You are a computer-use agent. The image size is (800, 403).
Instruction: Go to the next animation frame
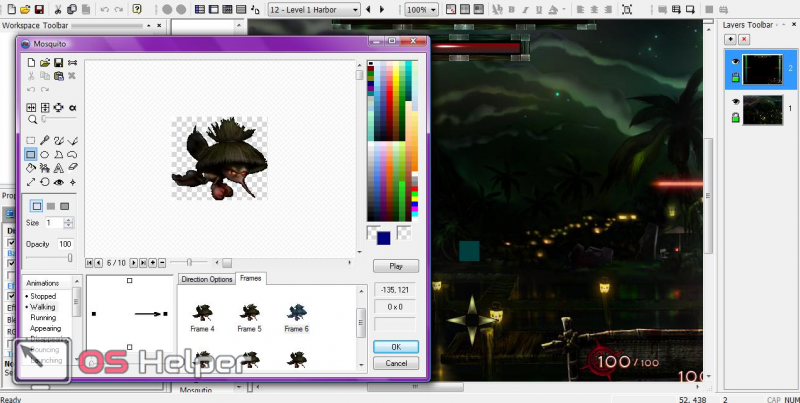134,263
